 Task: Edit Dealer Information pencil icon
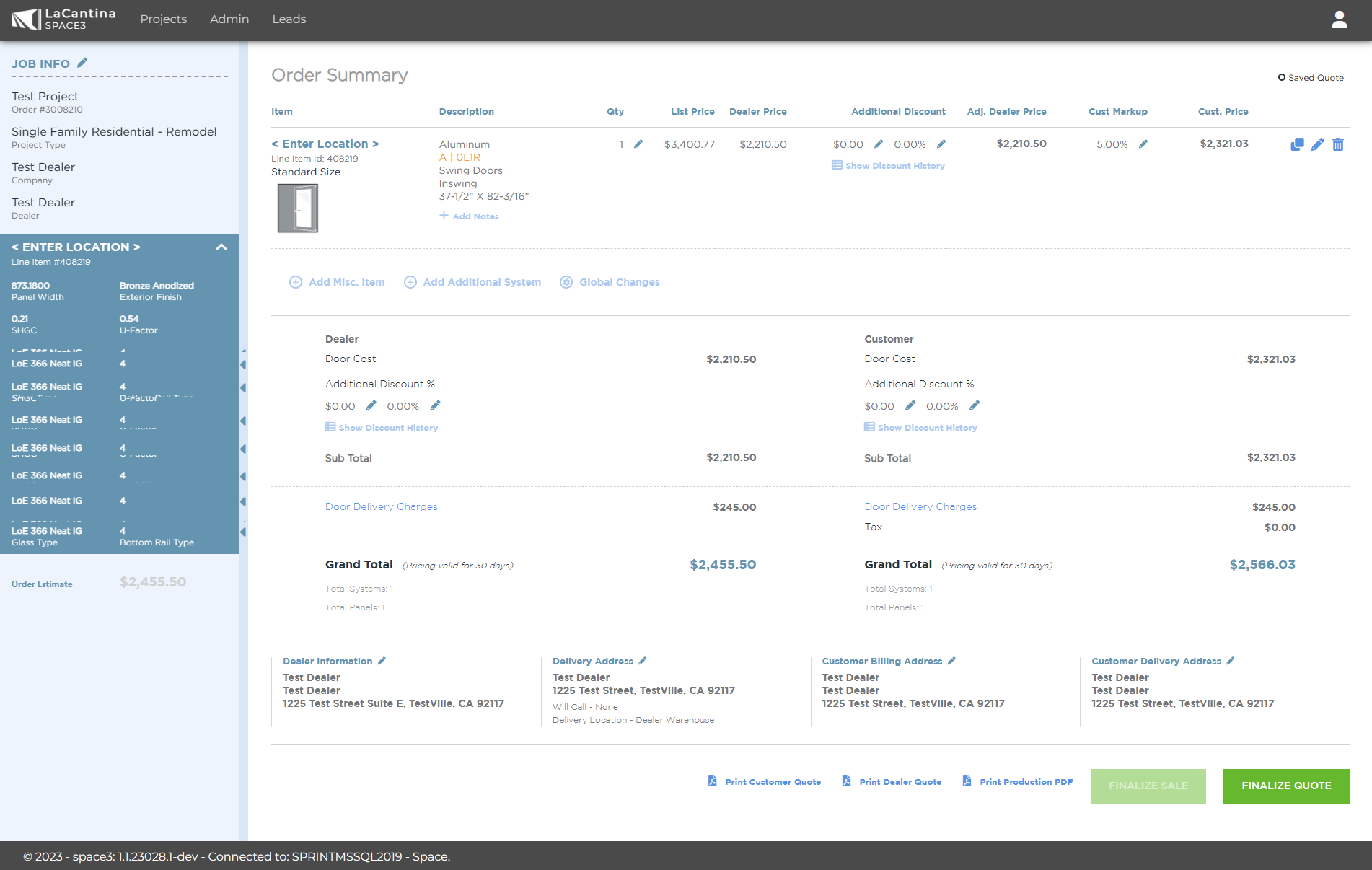[x=382, y=660]
